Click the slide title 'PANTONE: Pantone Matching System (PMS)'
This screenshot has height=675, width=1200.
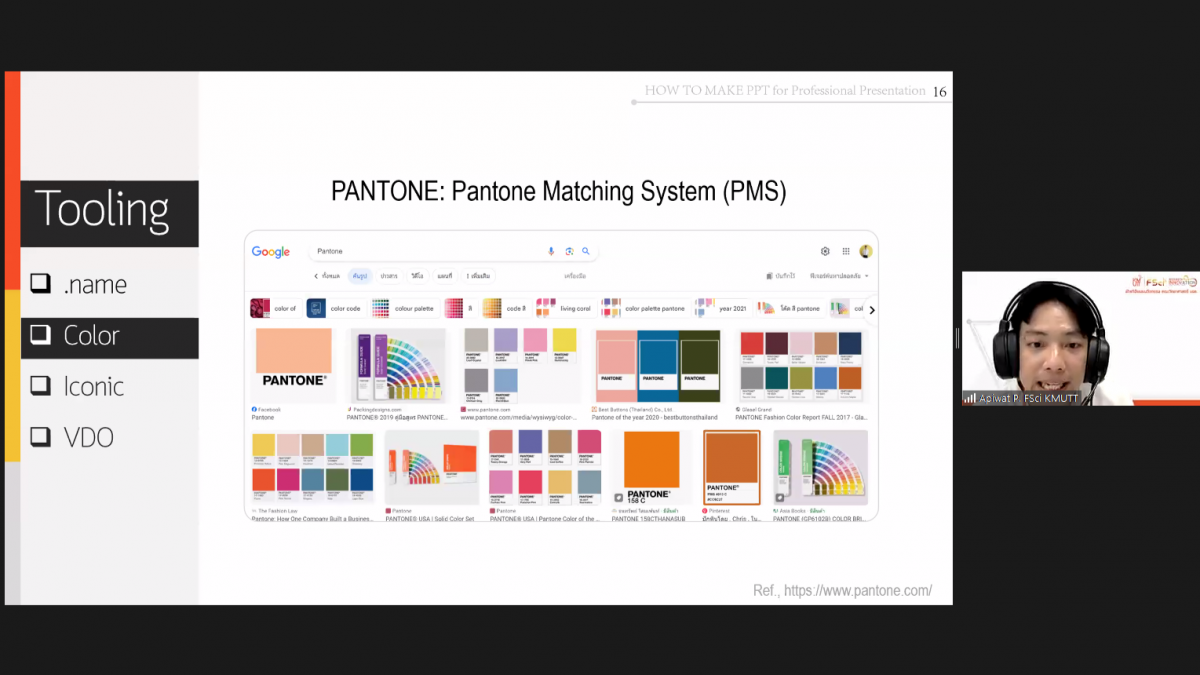[559, 191]
